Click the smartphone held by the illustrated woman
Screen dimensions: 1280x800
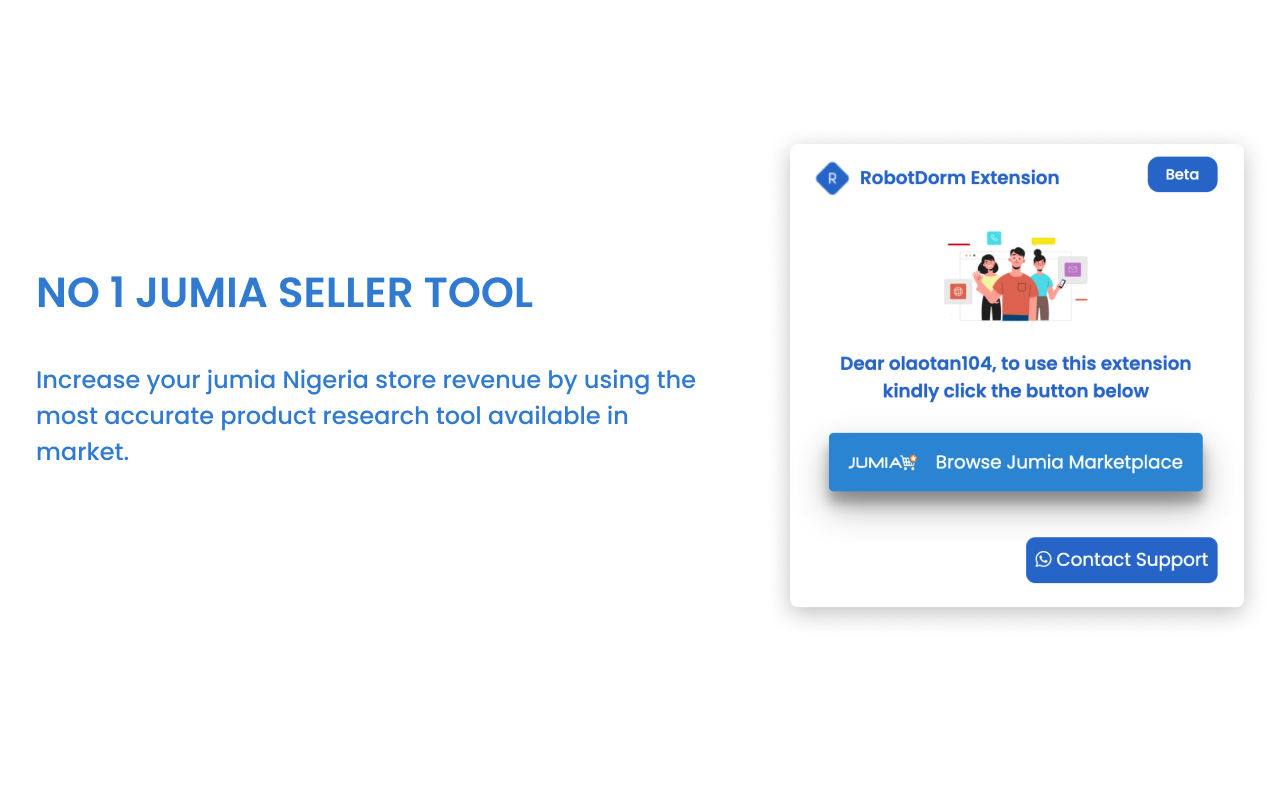1062,284
